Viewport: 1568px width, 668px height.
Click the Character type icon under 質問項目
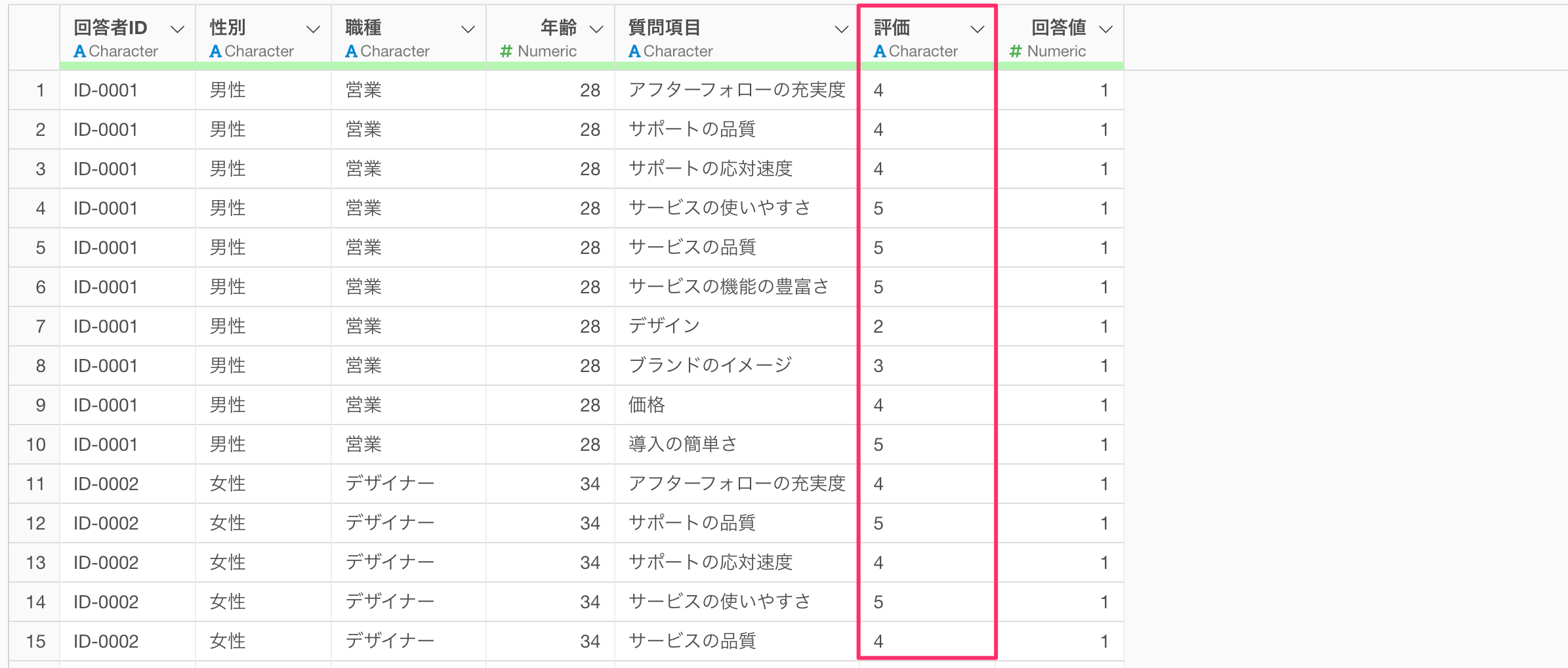coord(634,51)
